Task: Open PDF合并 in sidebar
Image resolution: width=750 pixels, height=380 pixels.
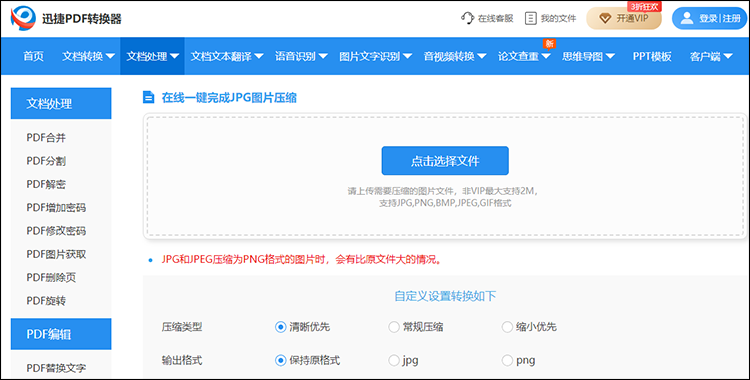Action: coord(46,138)
